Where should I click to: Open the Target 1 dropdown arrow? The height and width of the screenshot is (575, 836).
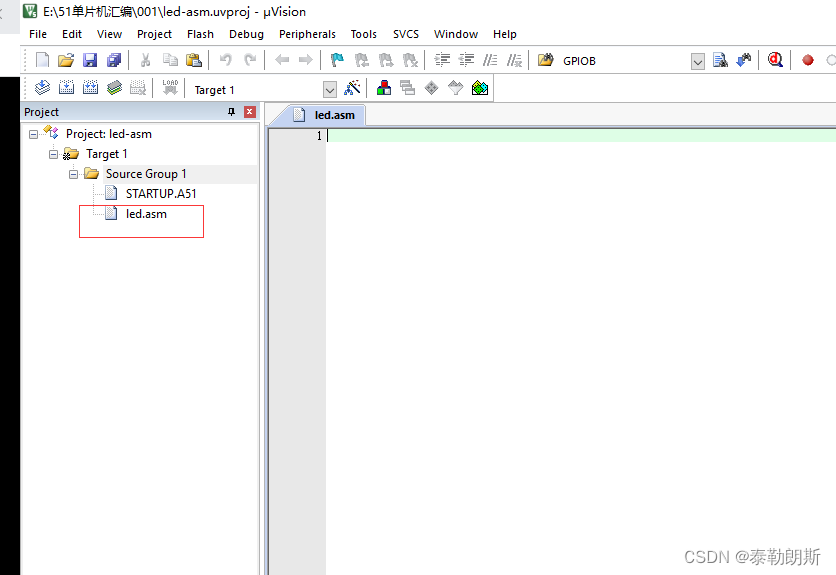pyautogui.click(x=330, y=90)
